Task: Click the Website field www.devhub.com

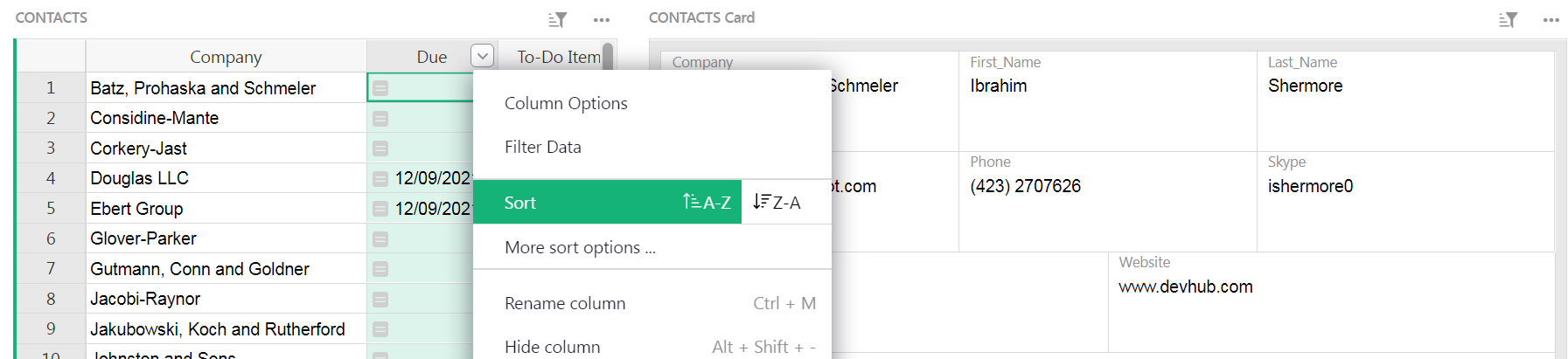Action: pyautogui.click(x=1185, y=287)
